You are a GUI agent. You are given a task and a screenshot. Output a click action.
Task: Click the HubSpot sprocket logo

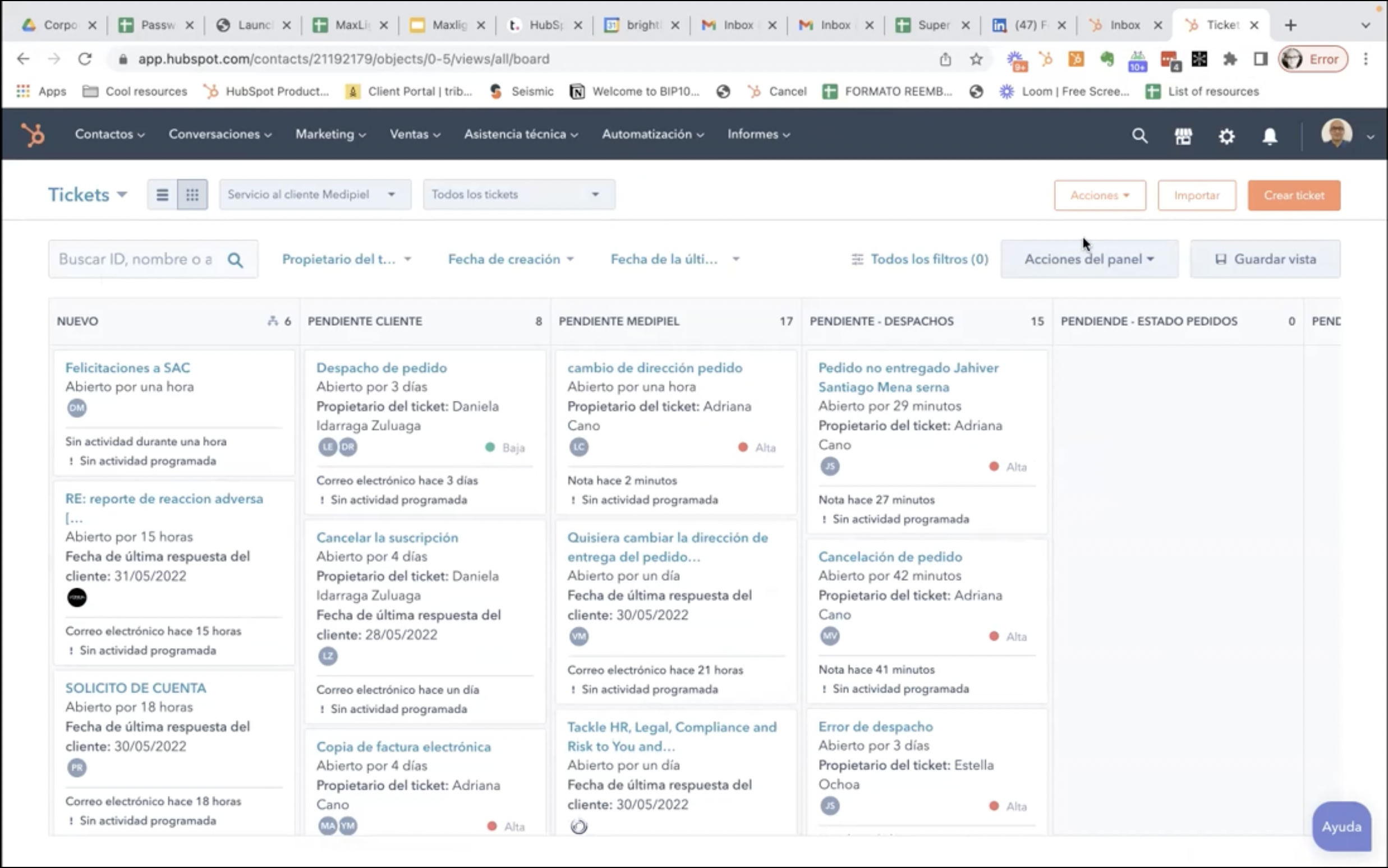(x=33, y=135)
